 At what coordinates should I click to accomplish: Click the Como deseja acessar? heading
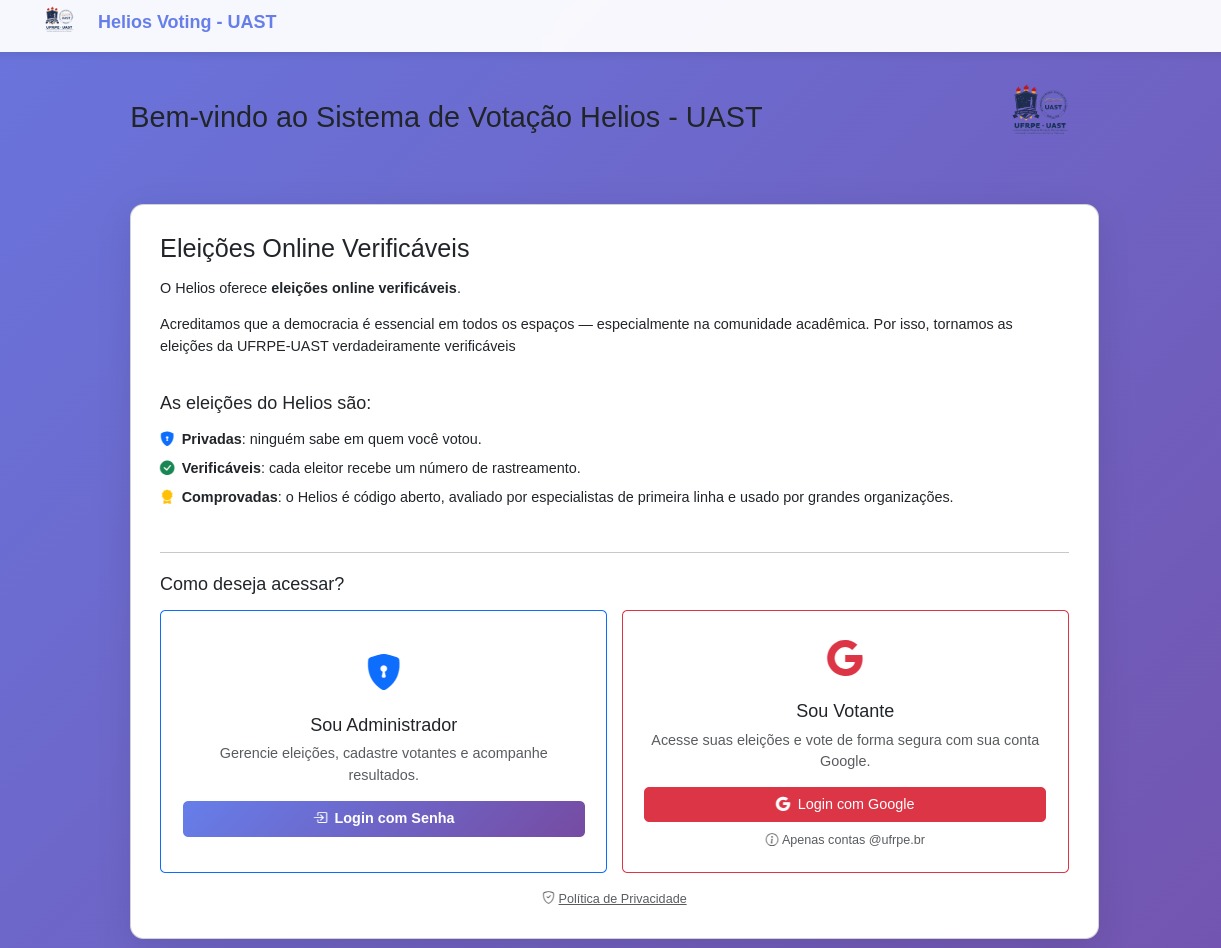coord(252,584)
